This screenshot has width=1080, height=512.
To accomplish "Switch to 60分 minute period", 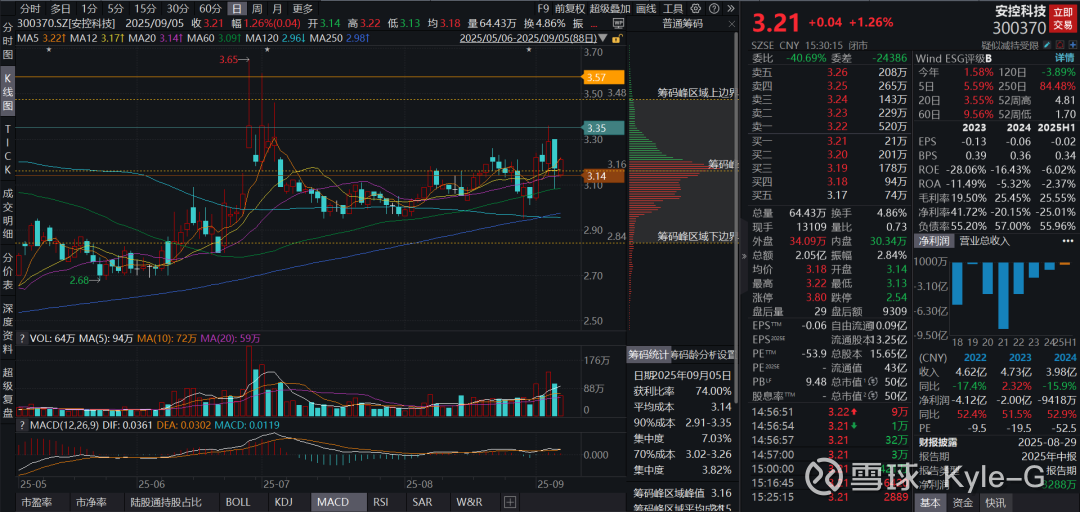I will pyautogui.click(x=210, y=9).
